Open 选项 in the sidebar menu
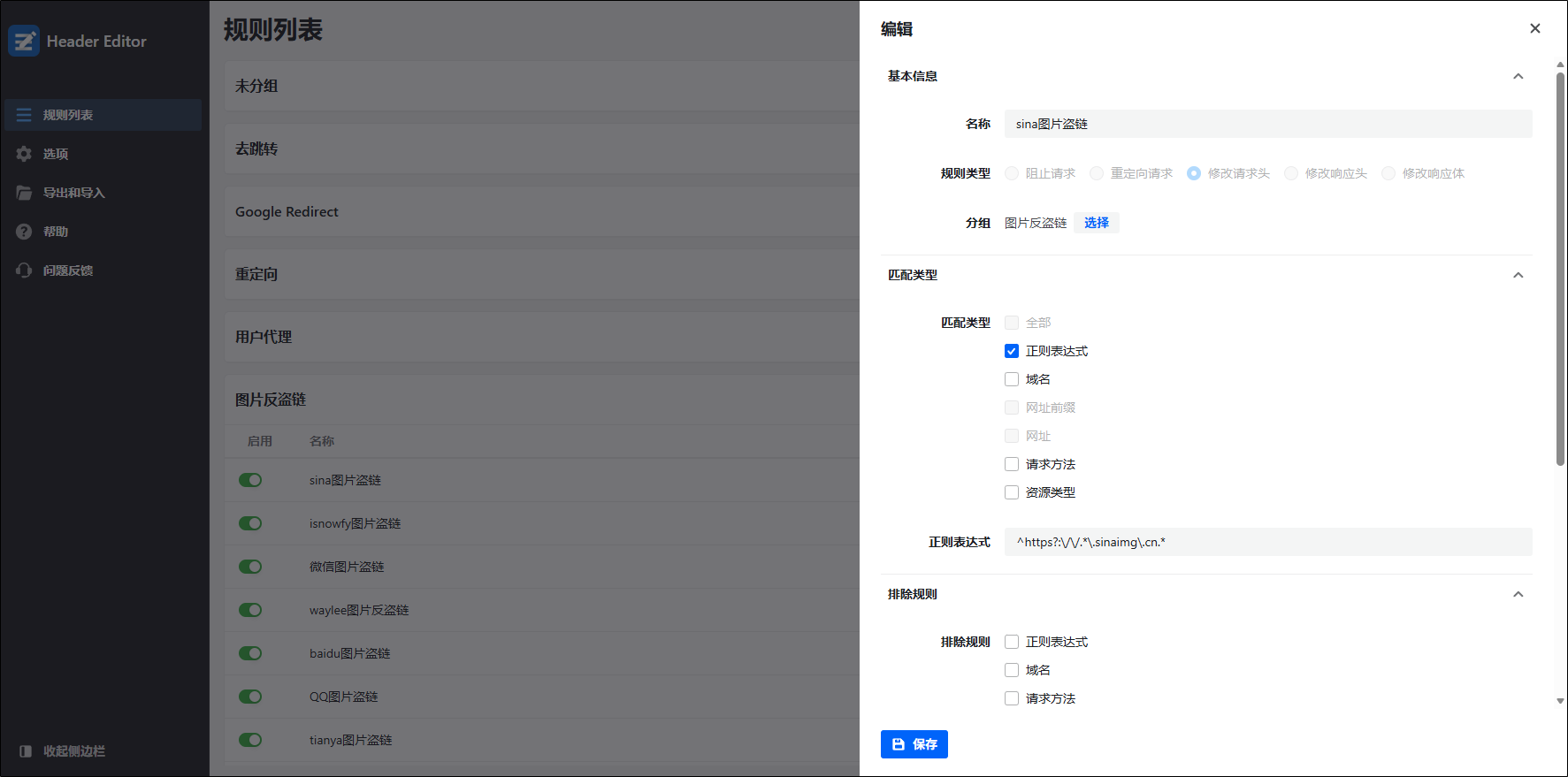 point(103,154)
